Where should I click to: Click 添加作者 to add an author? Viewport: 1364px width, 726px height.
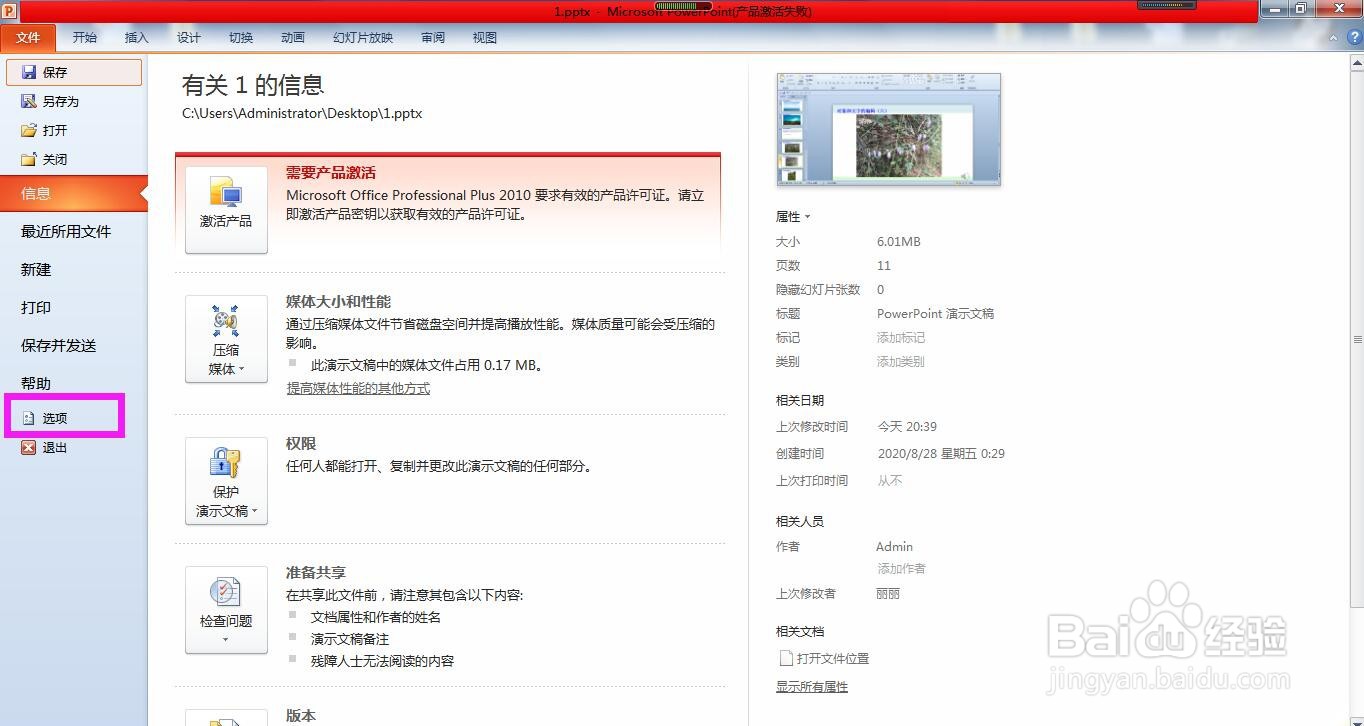[902, 568]
